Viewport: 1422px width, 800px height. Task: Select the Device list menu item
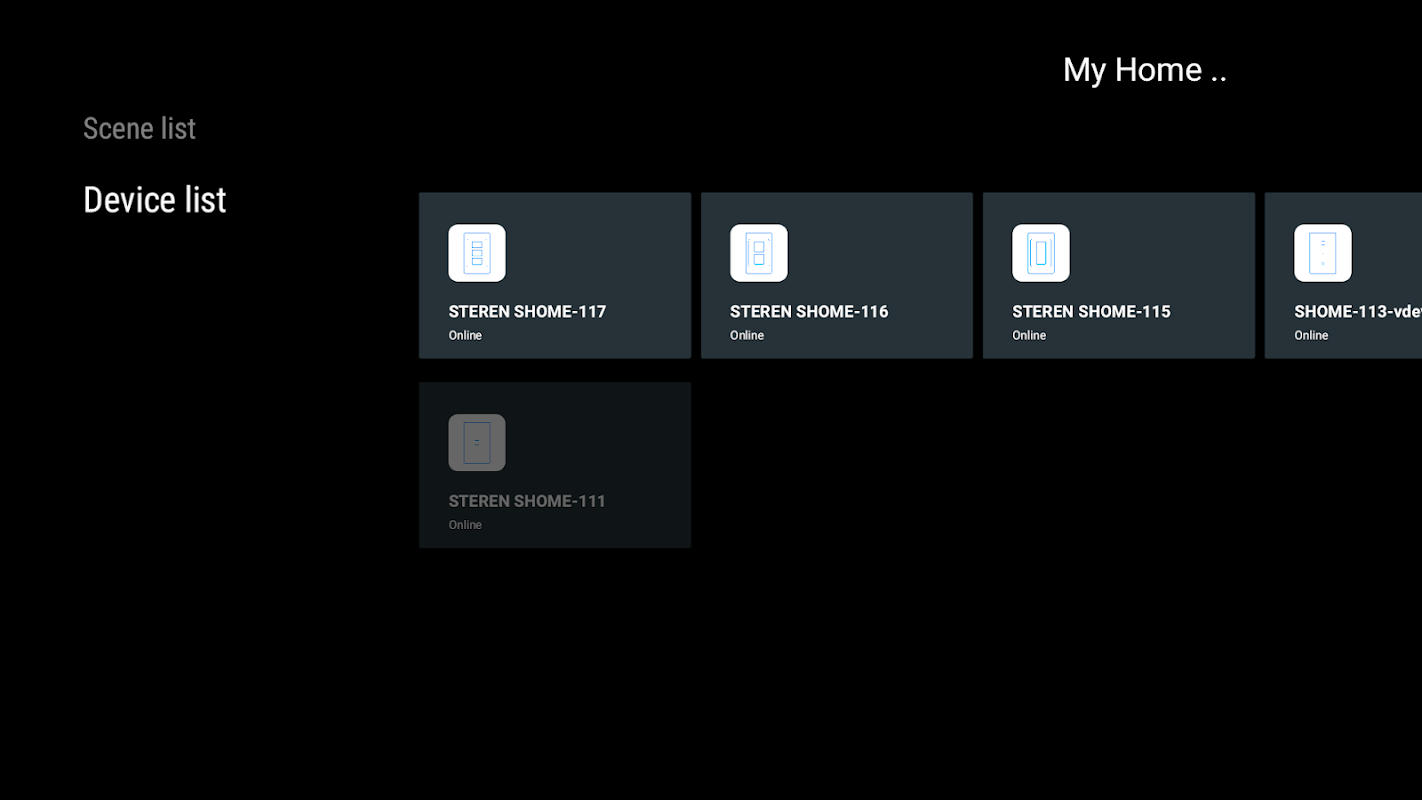coord(155,200)
